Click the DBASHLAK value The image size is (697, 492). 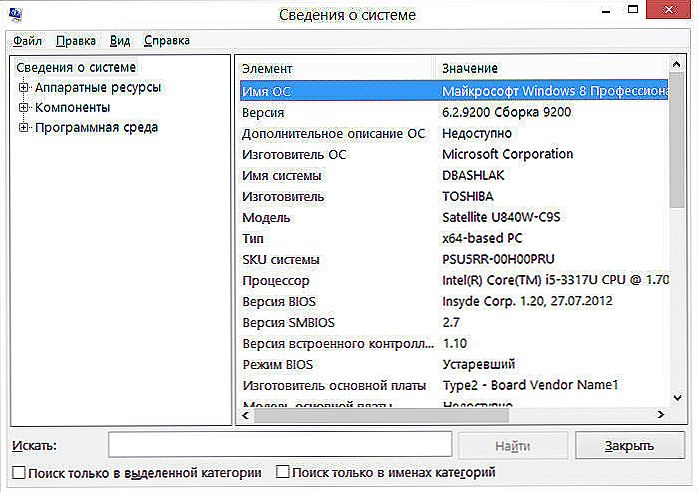[x=473, y=175]
